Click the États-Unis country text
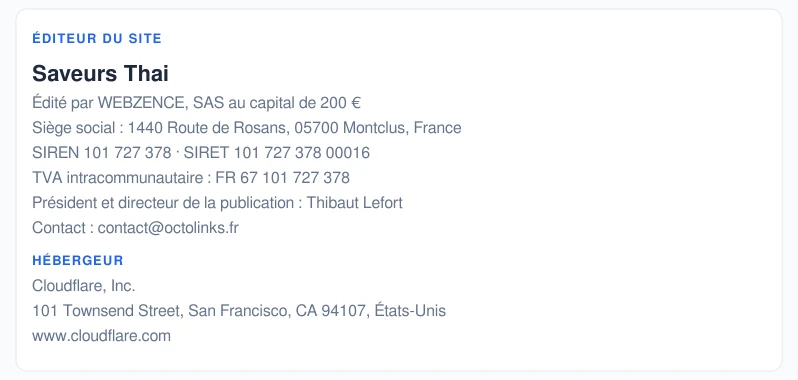The height and width of the screenshot is (380, 798). 410,311
